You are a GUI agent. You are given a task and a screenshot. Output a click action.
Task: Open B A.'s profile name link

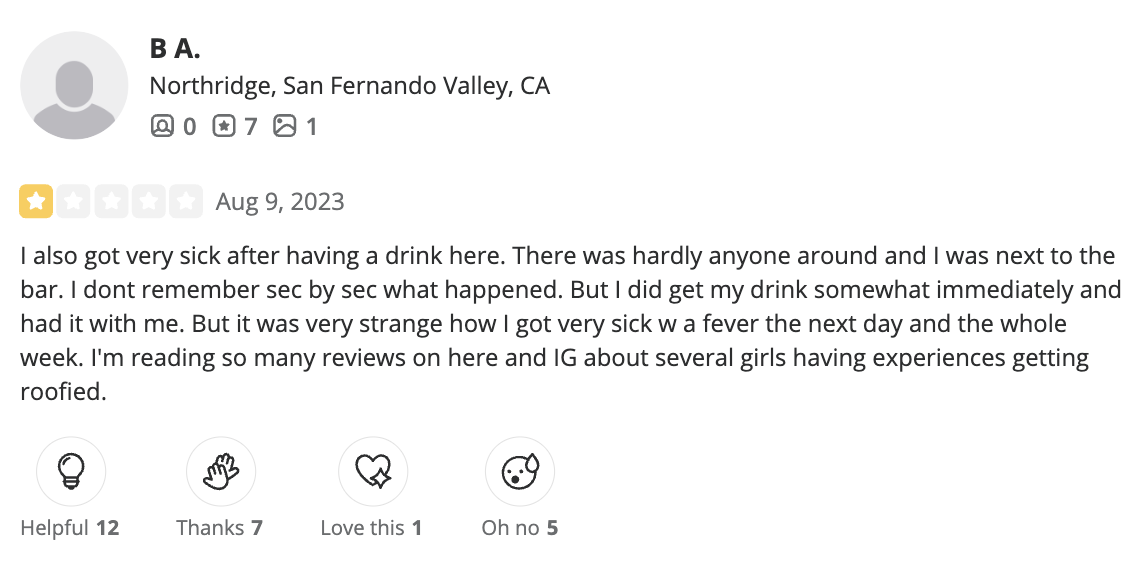(175, 48)
